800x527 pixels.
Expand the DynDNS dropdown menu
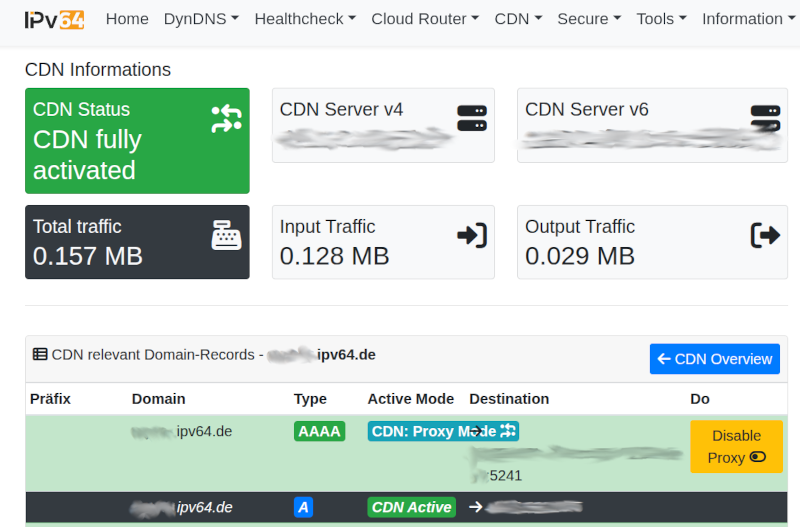click(x=201, y=19)
